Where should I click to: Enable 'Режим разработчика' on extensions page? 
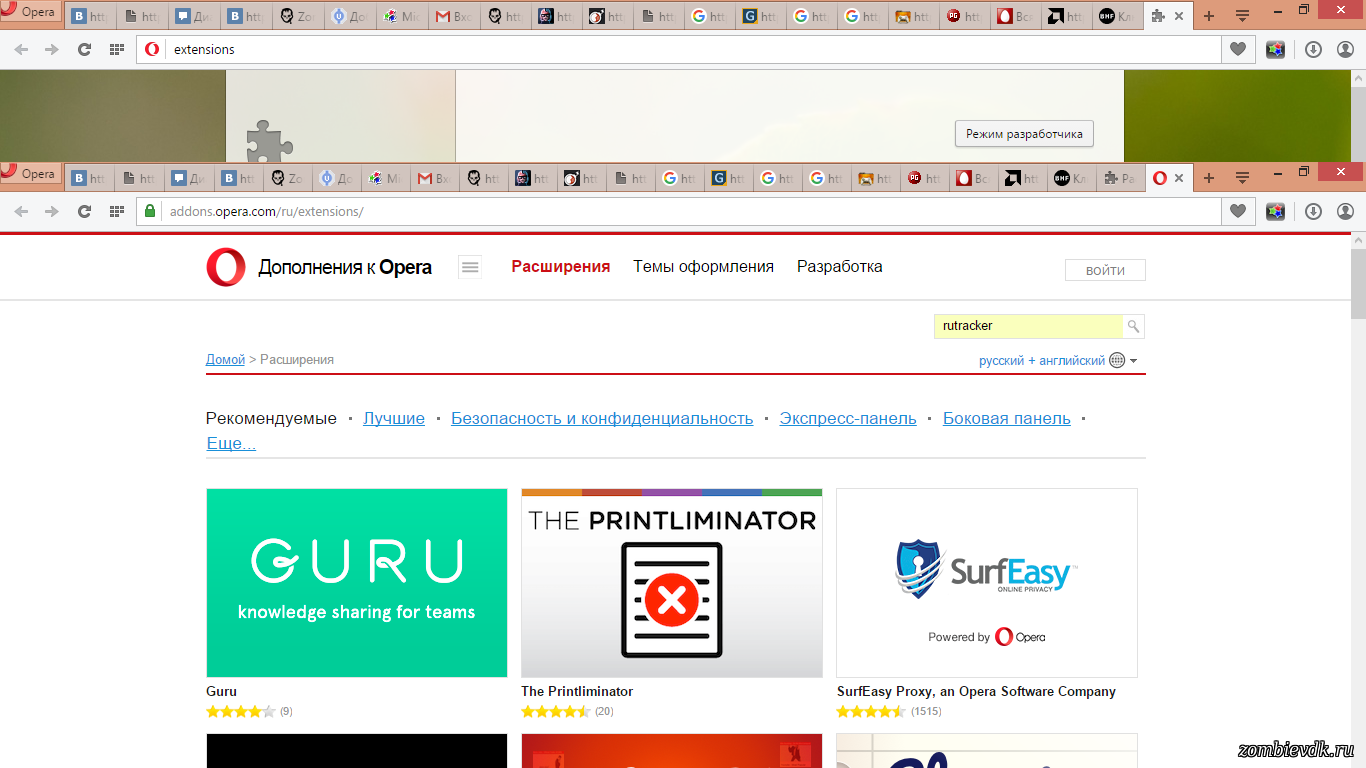click(x=1024, y=134)
